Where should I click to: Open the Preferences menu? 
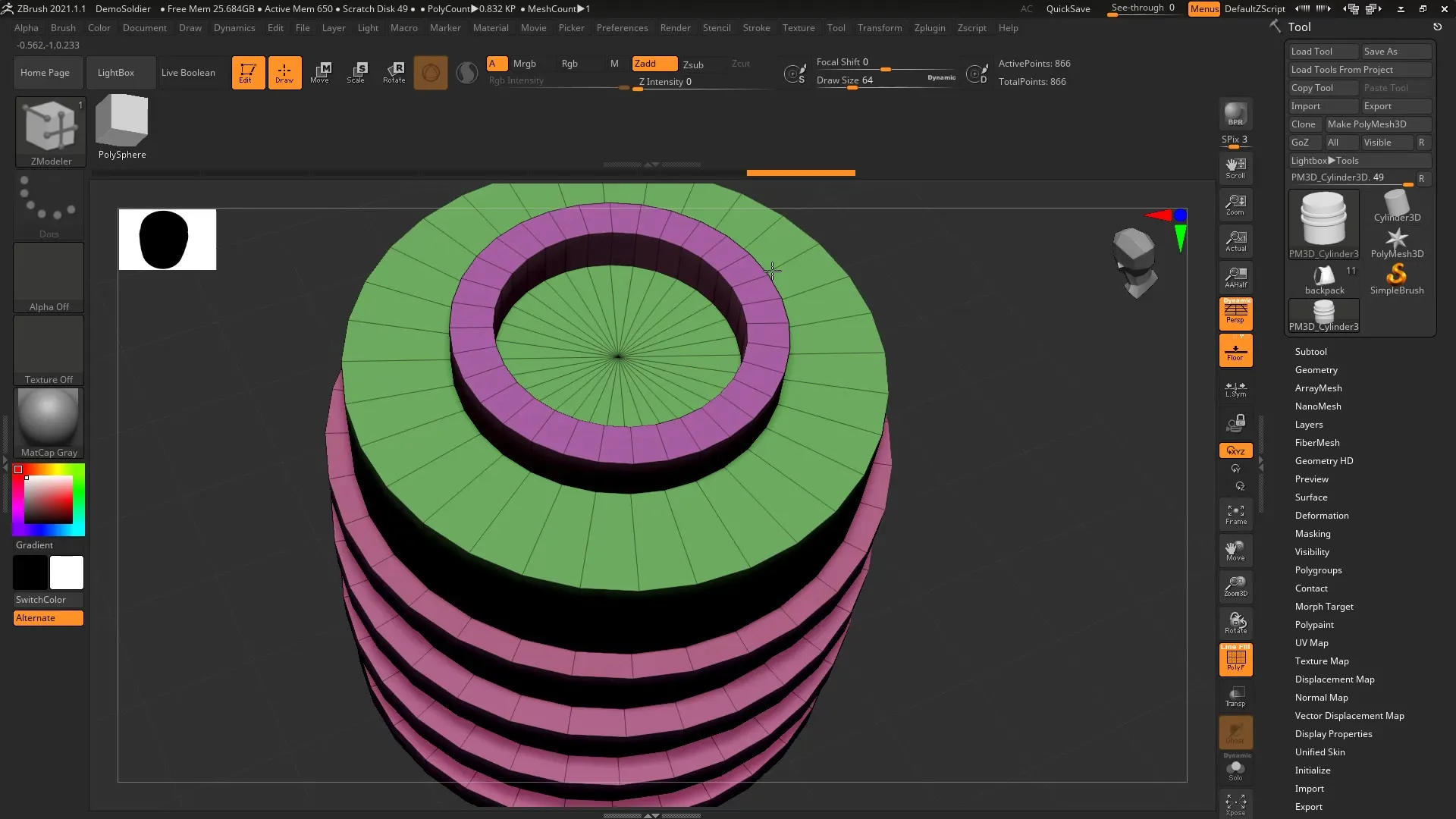(x=622, y=28)
